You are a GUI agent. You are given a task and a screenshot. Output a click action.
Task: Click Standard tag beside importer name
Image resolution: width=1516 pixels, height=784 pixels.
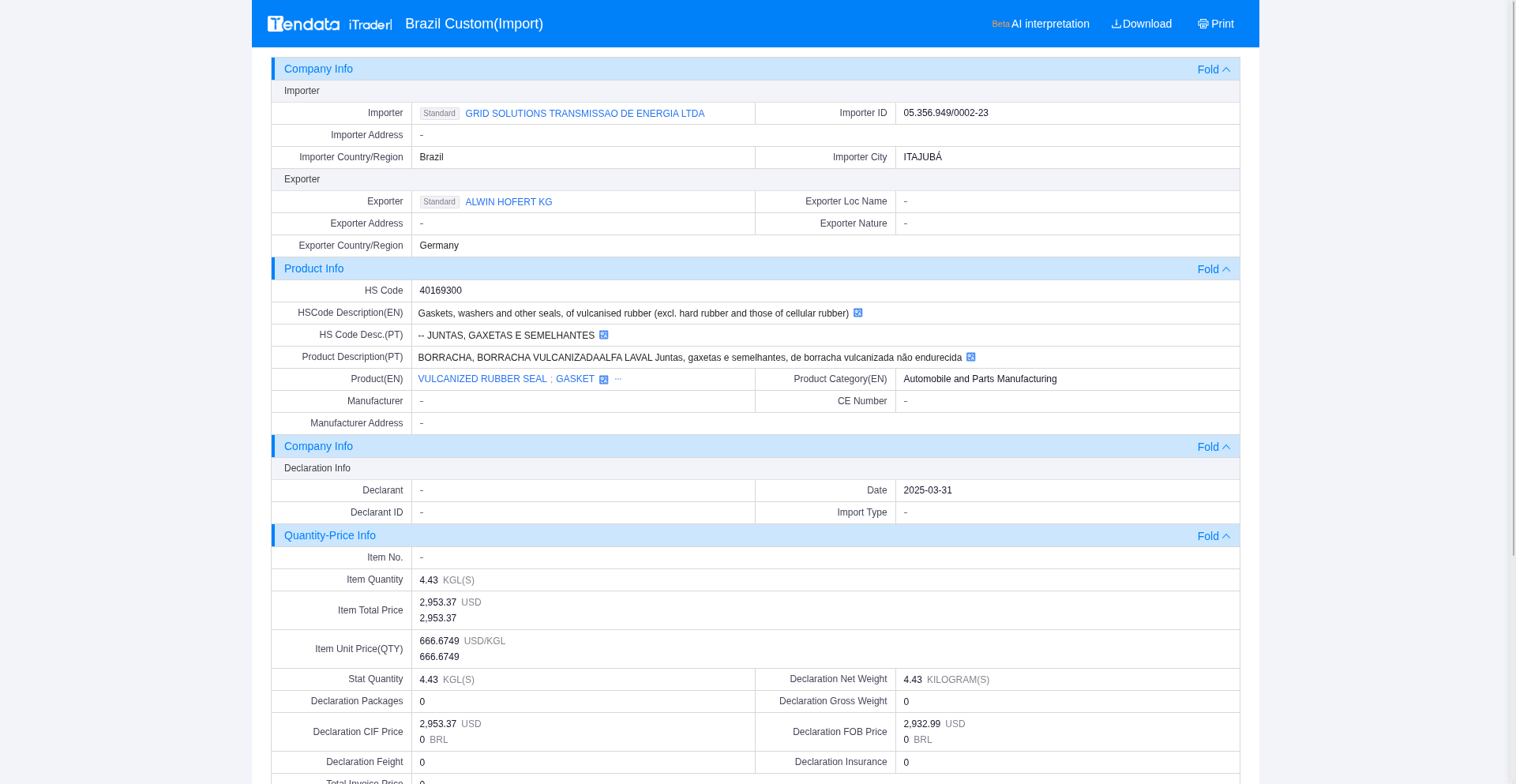[x=440, y=114]
